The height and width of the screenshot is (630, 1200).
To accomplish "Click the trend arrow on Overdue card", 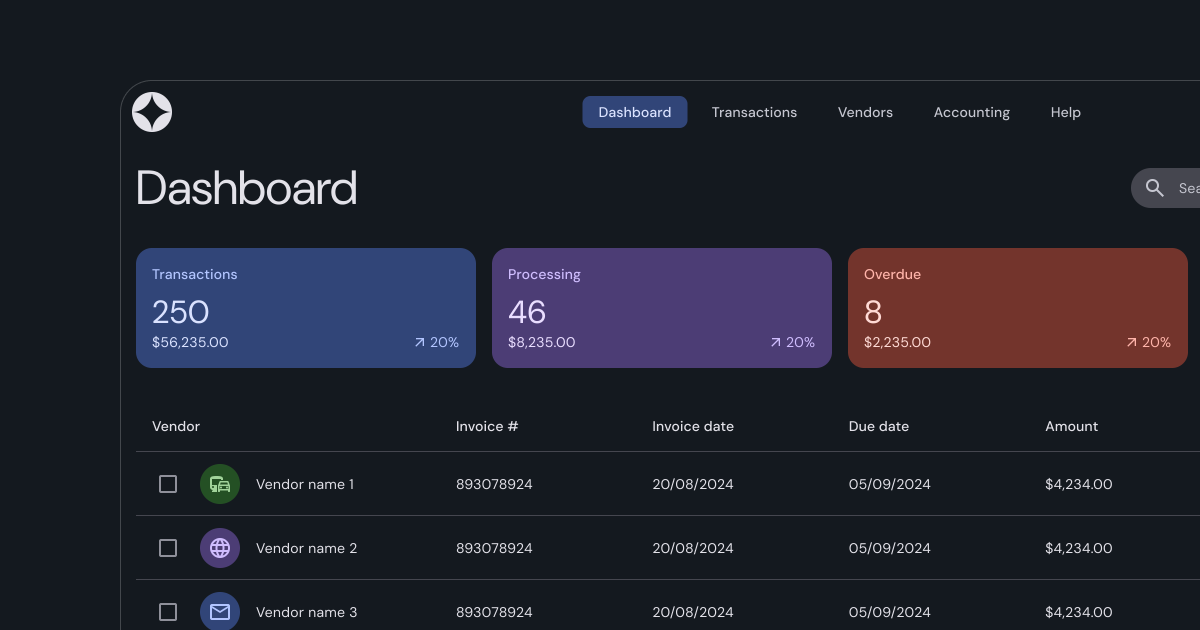I will [1132, 343].
